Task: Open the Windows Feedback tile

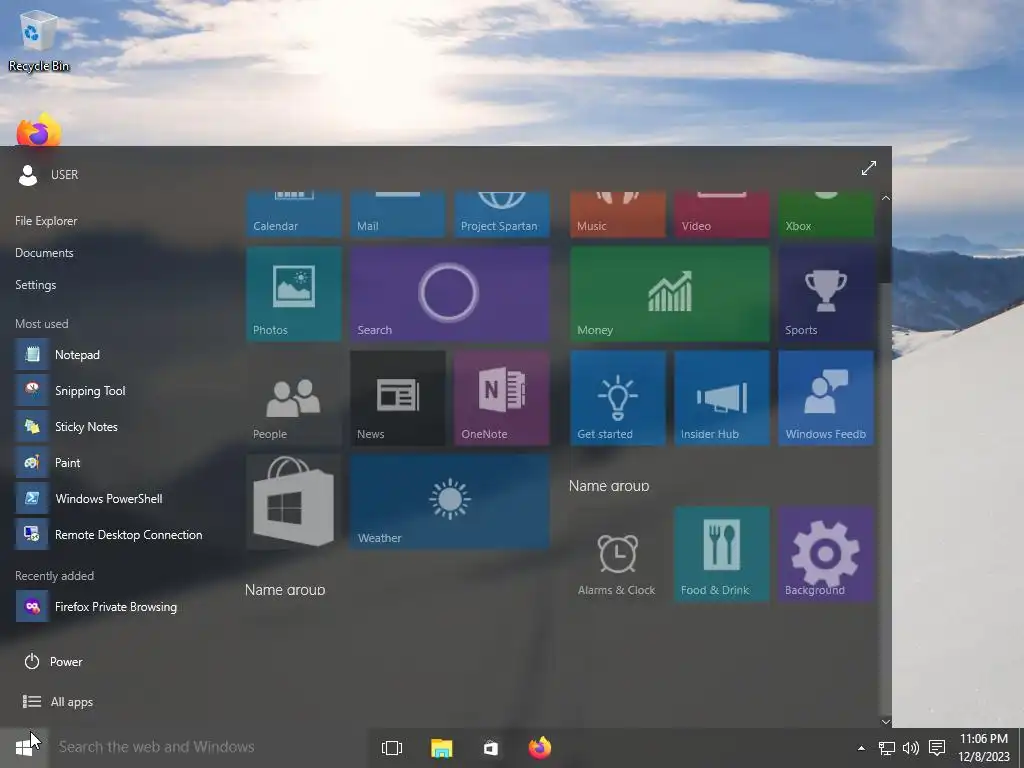Action: [825, 398]
